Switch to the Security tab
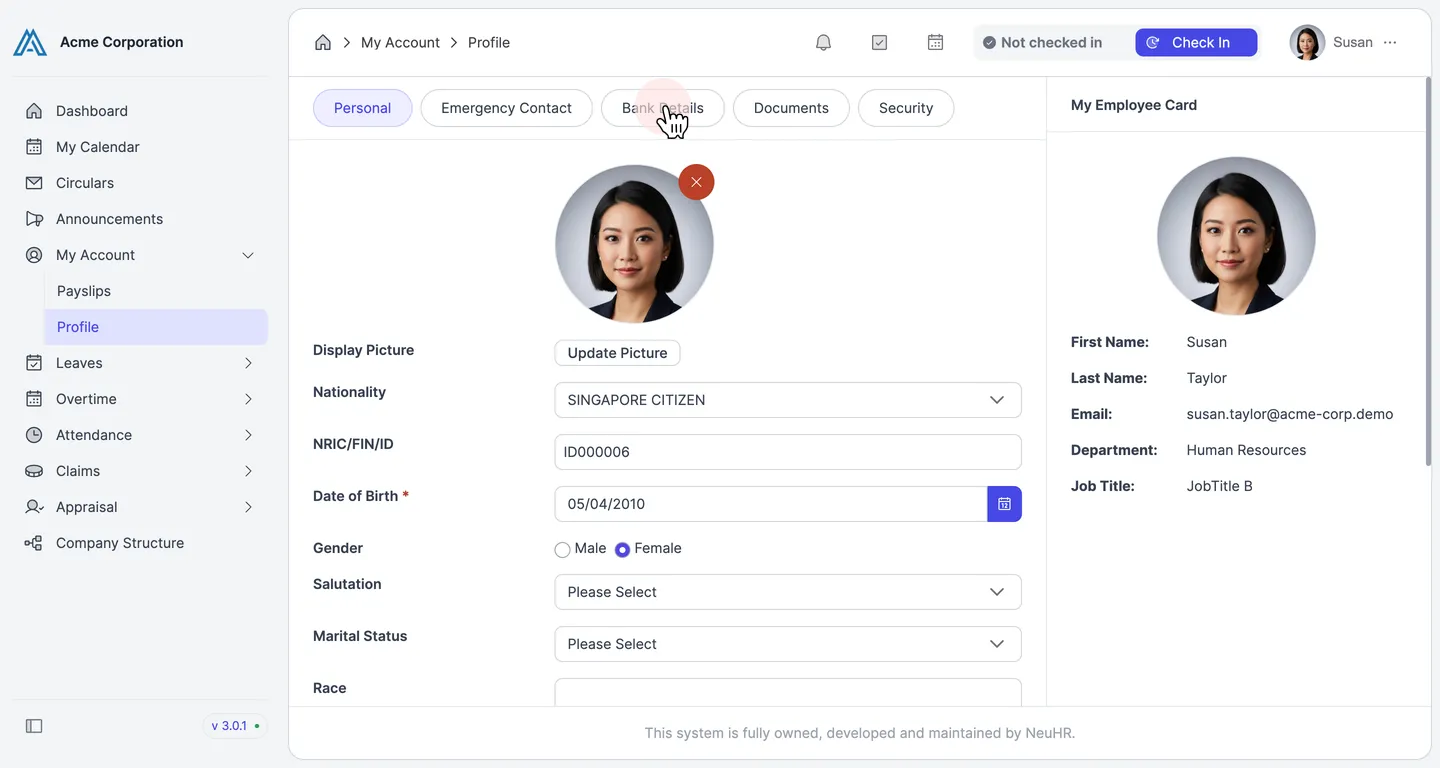The width and height of the screenshot is (1440, 768). [906, 108]
